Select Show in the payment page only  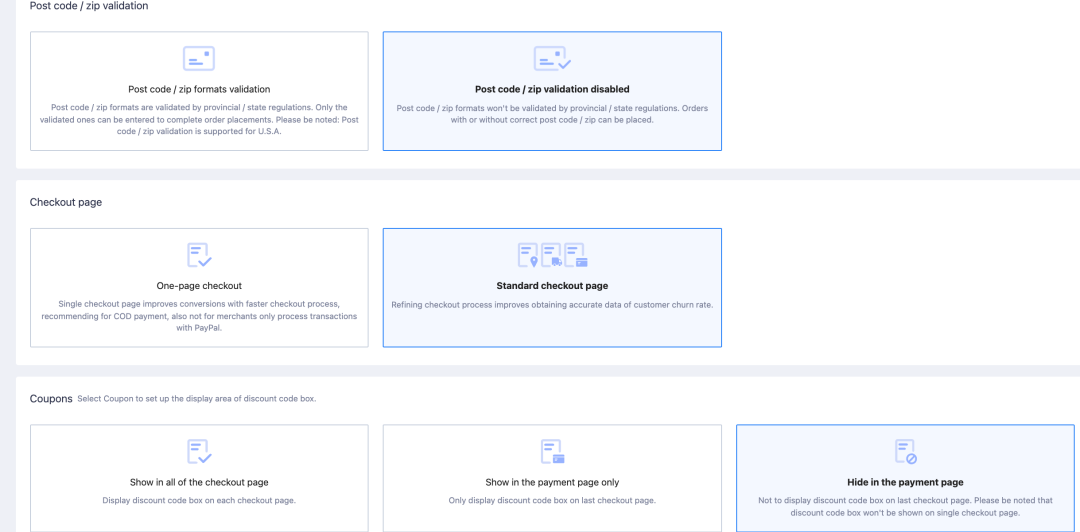552,478
